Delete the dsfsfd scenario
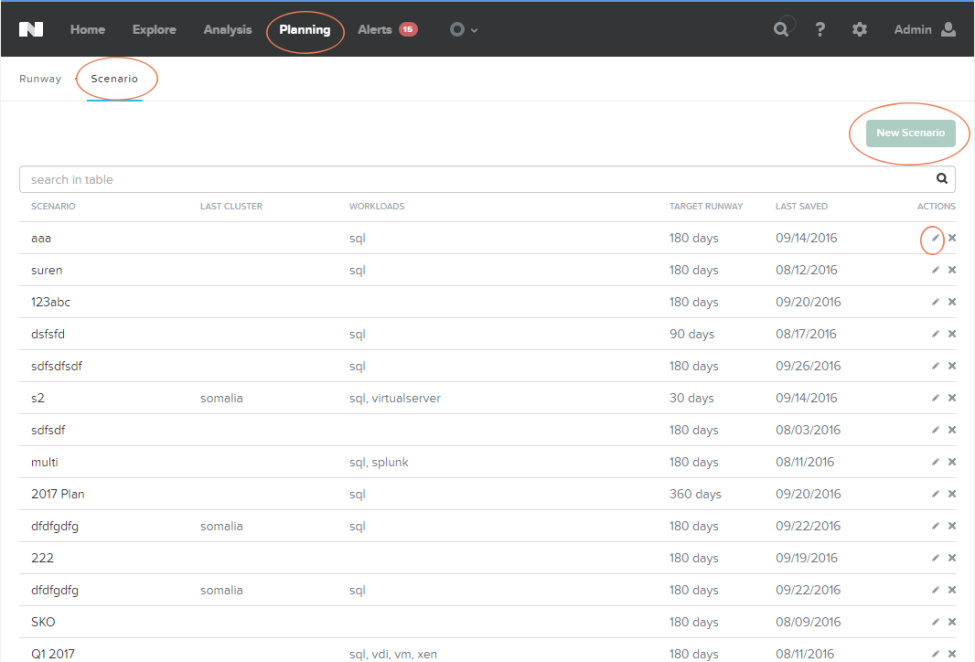 tap(952, 334)
